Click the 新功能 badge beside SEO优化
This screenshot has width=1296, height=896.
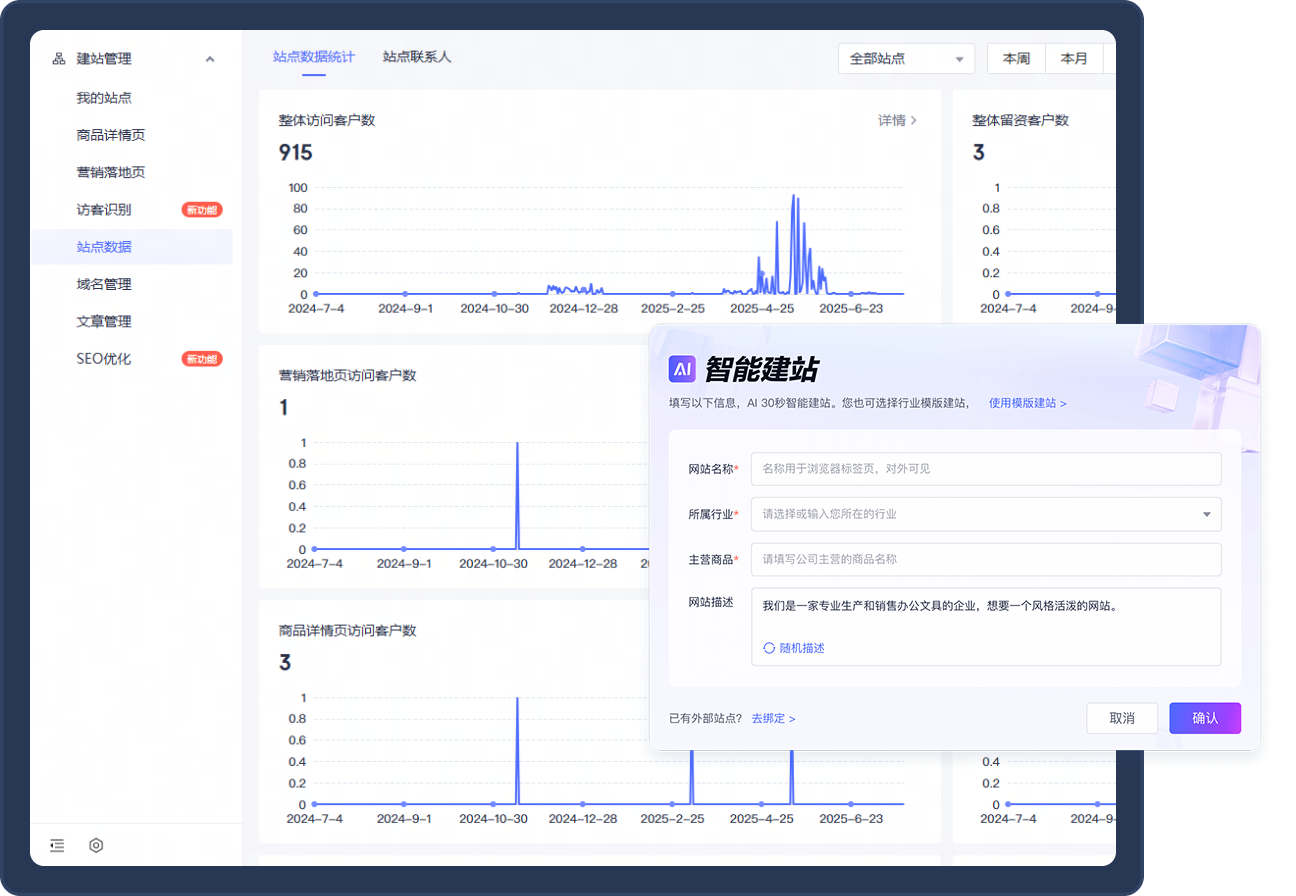tap(201, 359)
